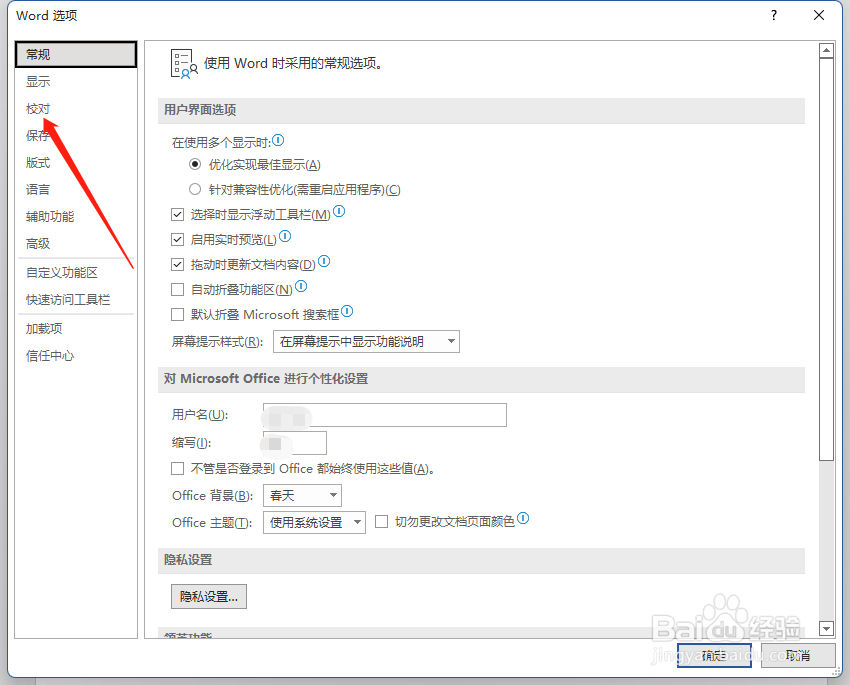Click the info icon beside 切勿更改文档页面颜色
850x685 pixels.
pos(523,518)
